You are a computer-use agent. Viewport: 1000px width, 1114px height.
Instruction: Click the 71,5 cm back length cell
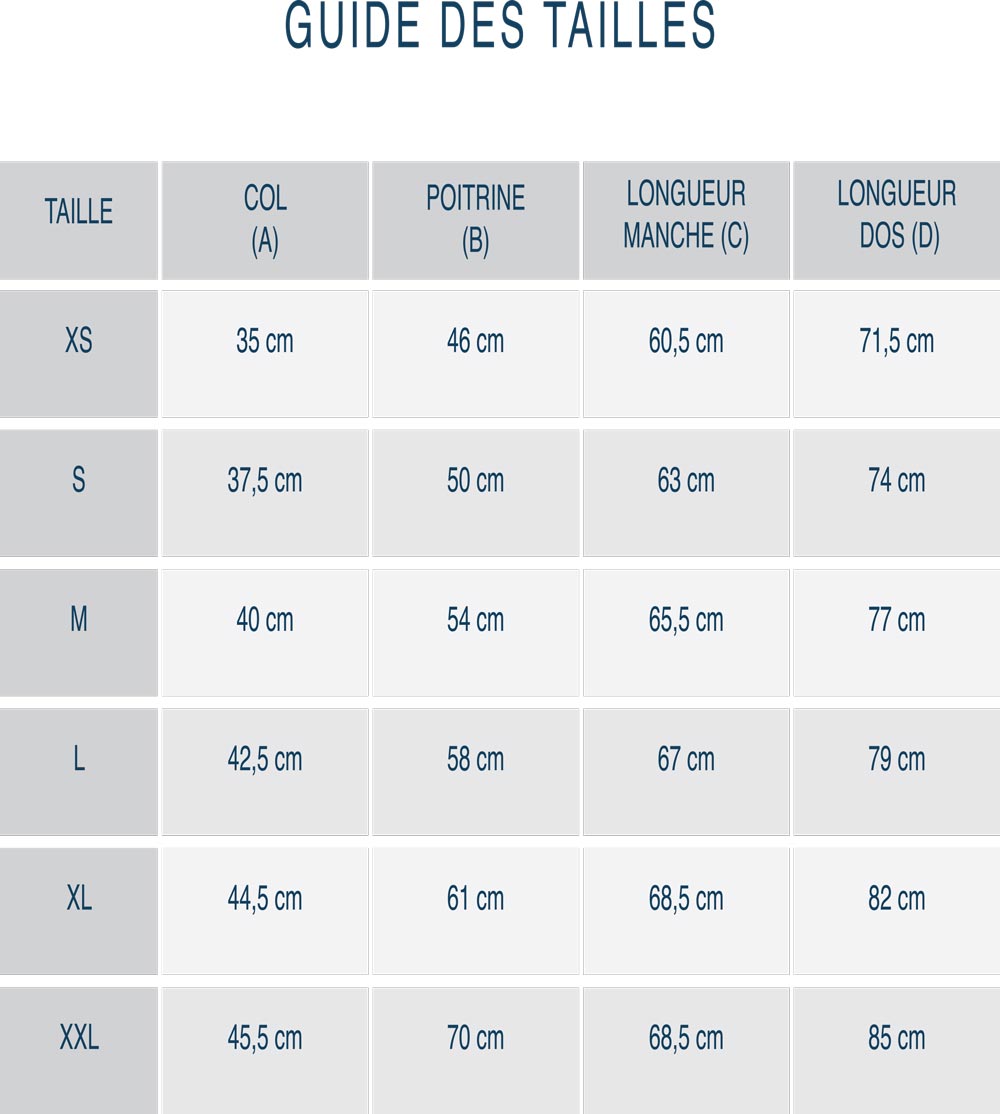897,341
